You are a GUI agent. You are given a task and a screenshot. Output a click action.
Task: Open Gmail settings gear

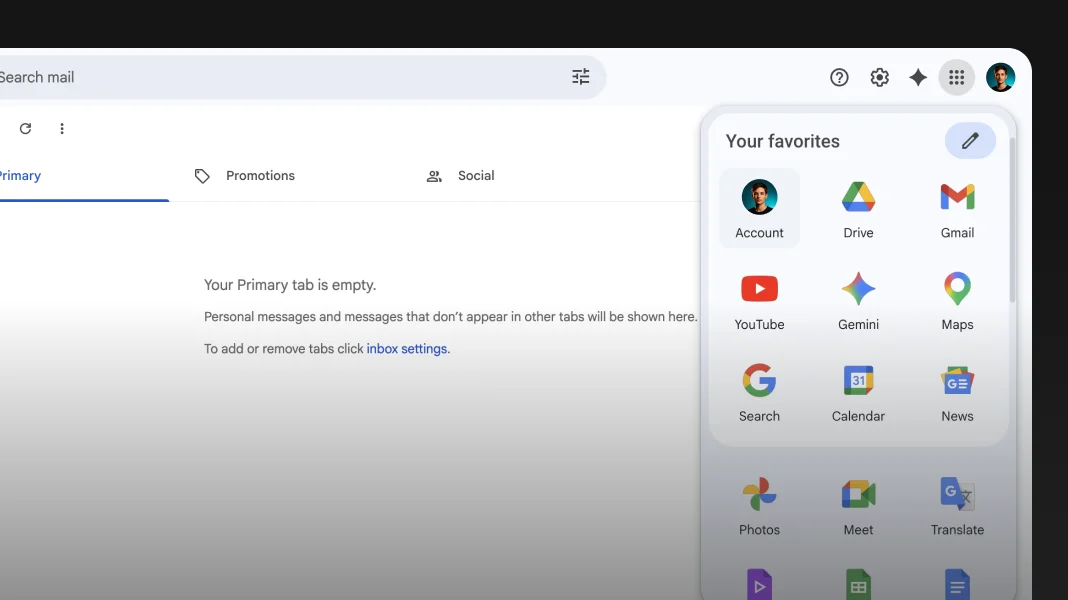(x=879, y=78)
